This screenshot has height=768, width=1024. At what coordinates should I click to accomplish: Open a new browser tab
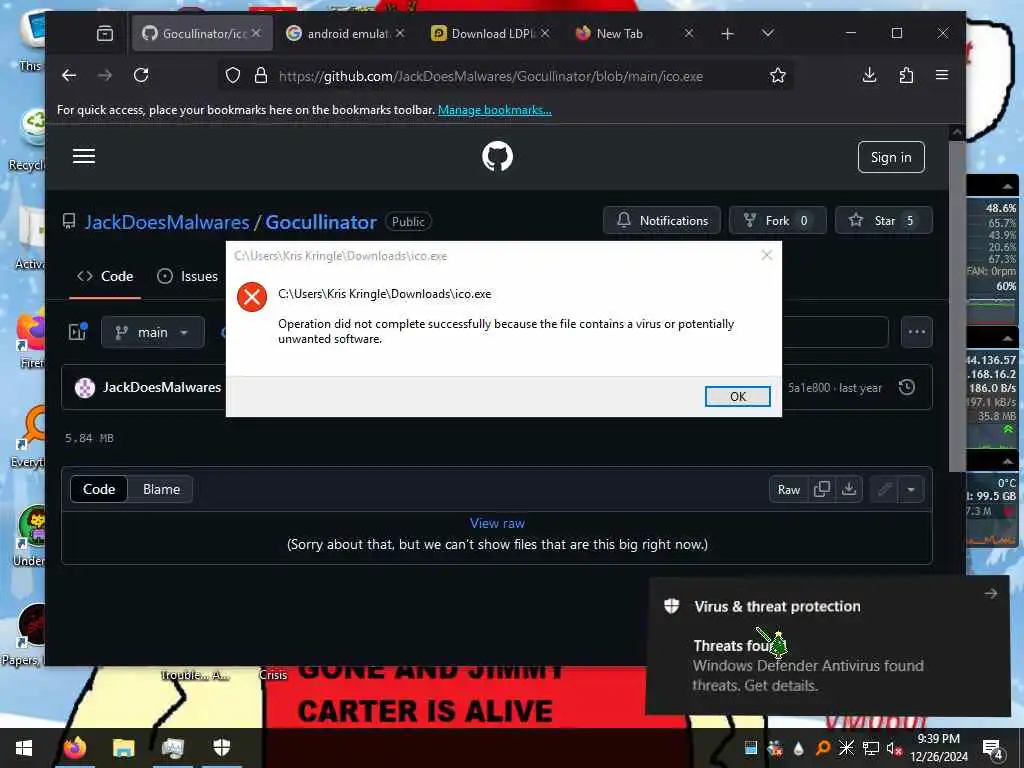[x=728, y=33]
